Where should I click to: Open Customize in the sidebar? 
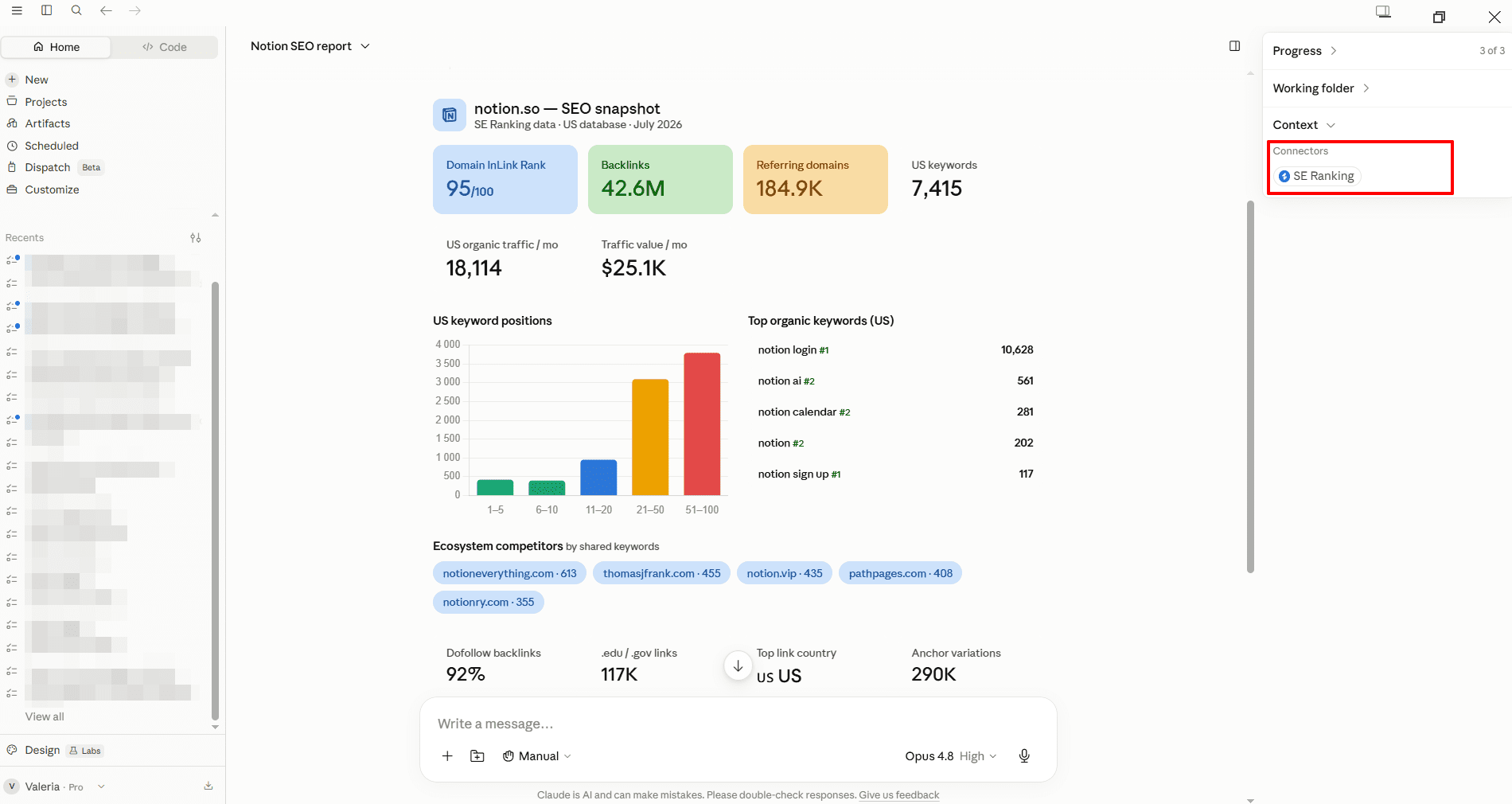pos(43,189)
